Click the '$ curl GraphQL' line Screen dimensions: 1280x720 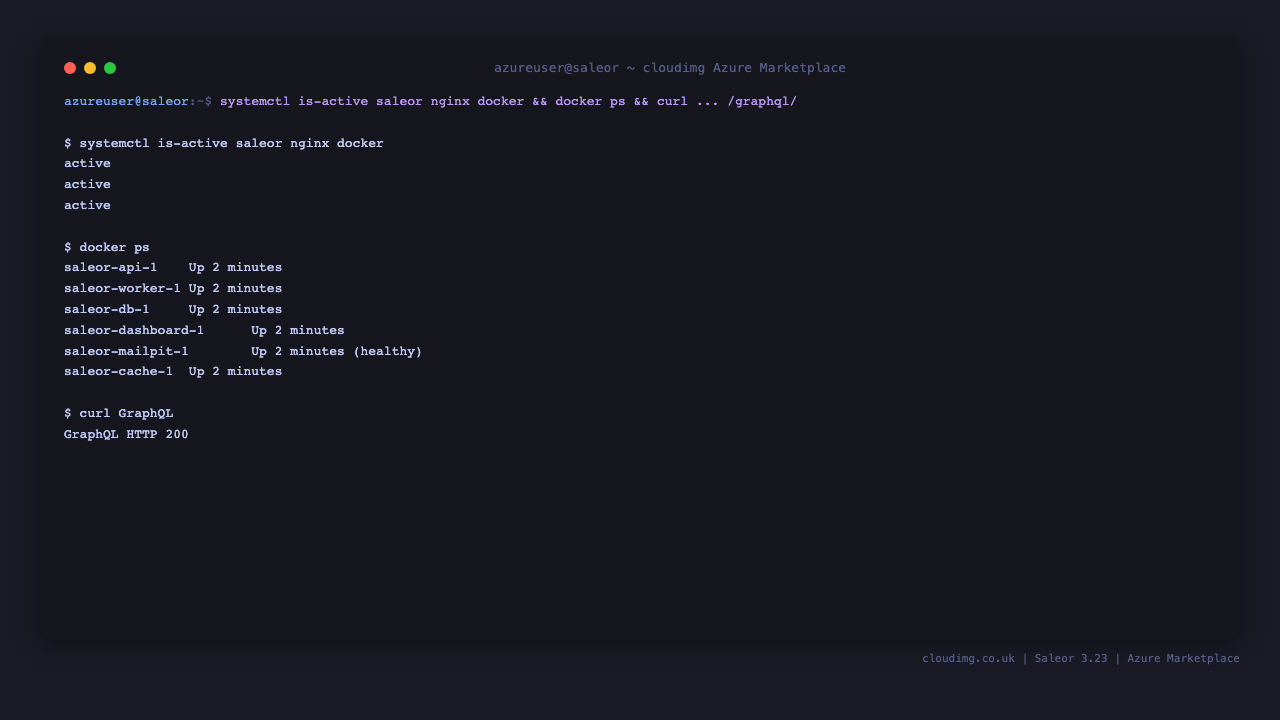pos(119,413)
